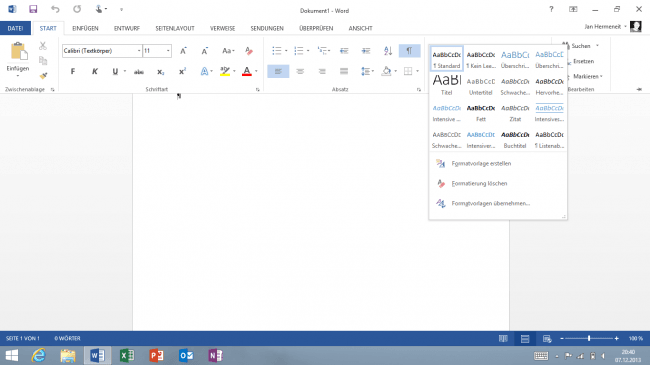
Task: Apply the red font color swatch
Action: click(x=247, y=72)
